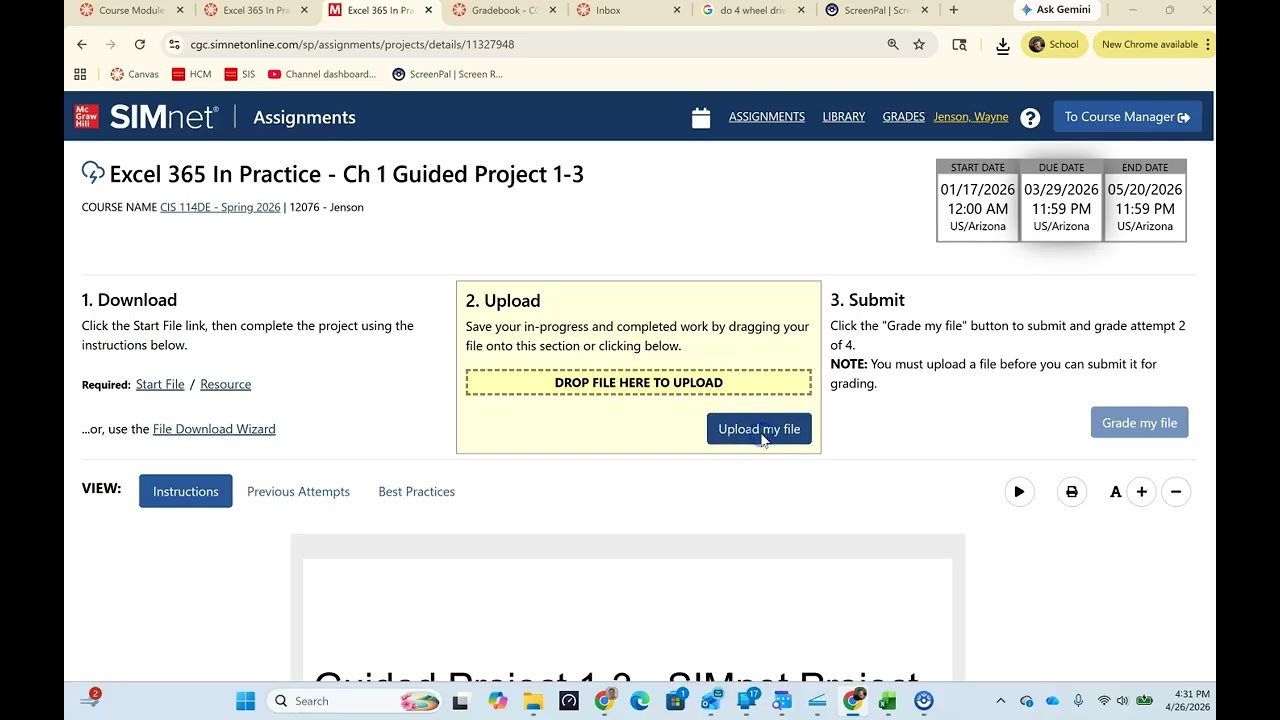Open the Resource link
The image size is (1280, 720).
click(226, 384)
